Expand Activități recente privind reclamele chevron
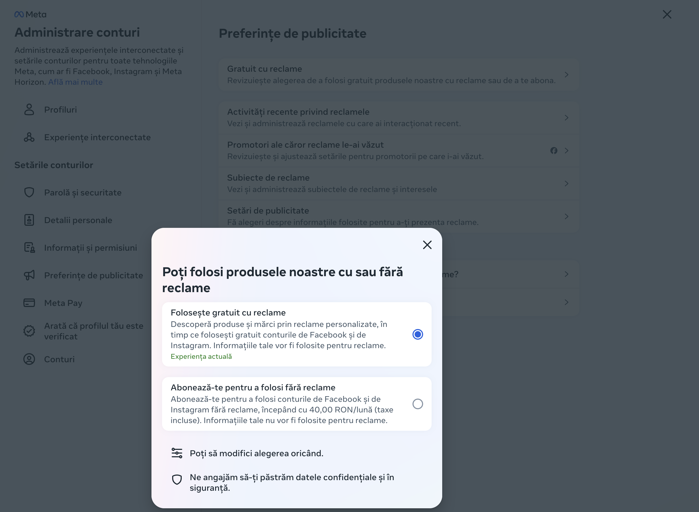The image size is (699, 512). (x=566, y=118)
